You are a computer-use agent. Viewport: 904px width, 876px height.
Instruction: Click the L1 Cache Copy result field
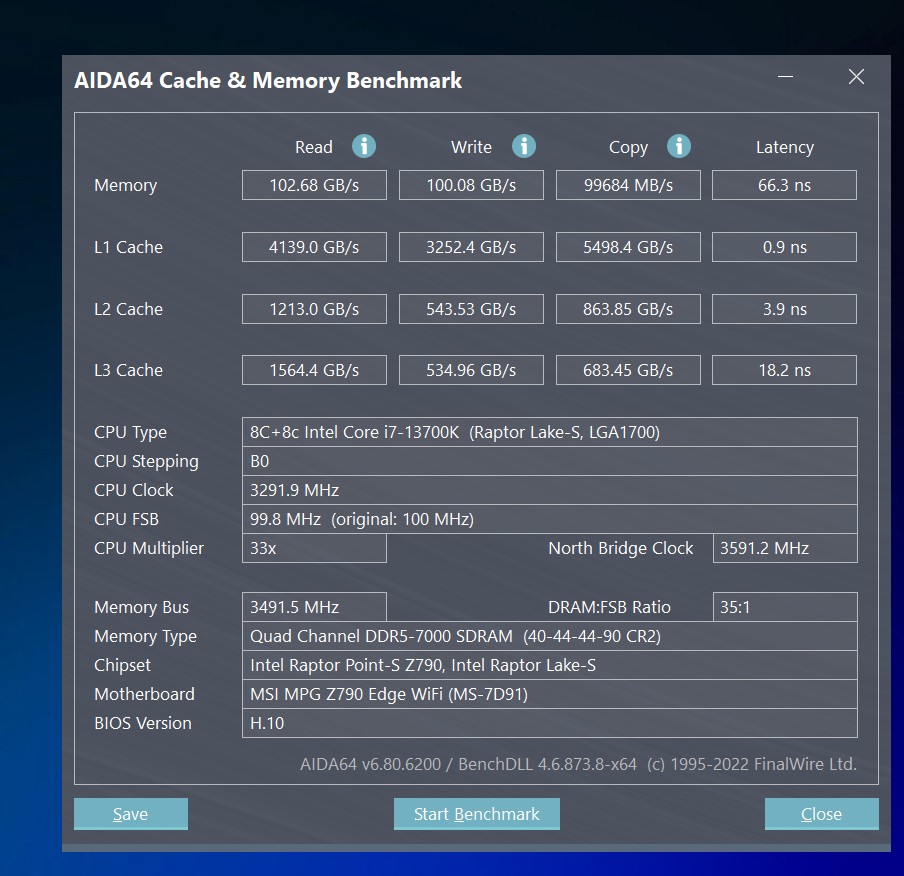coord(627,246)
